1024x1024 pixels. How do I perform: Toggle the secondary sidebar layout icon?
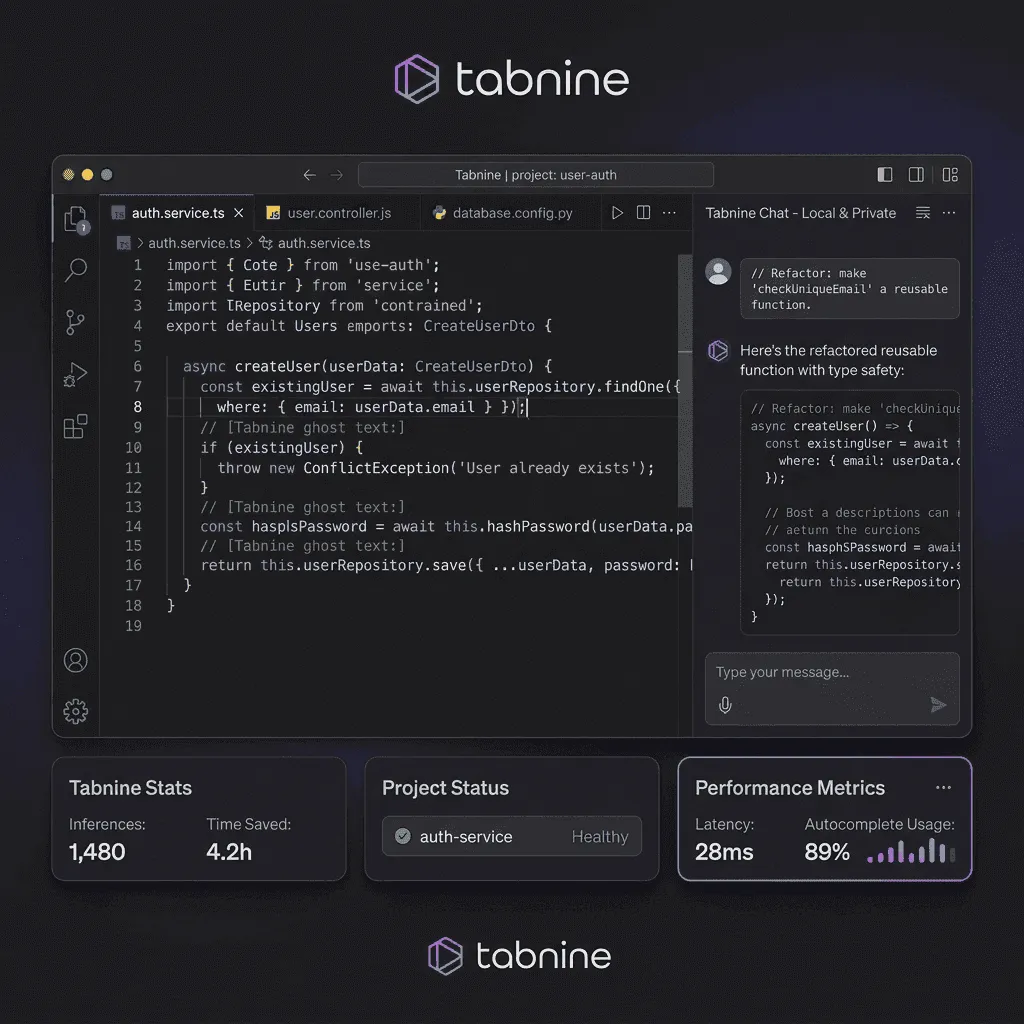(x=916, y=174)
